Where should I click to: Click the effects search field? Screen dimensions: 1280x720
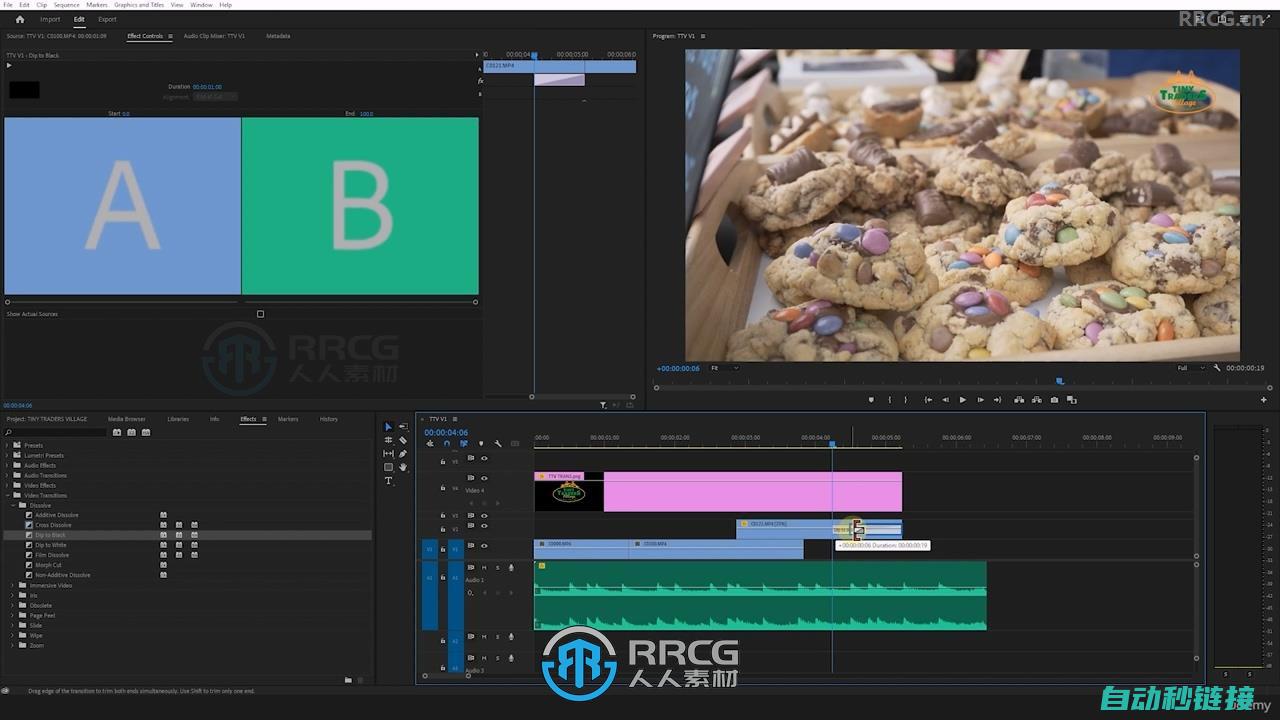(x=56, y=432)
